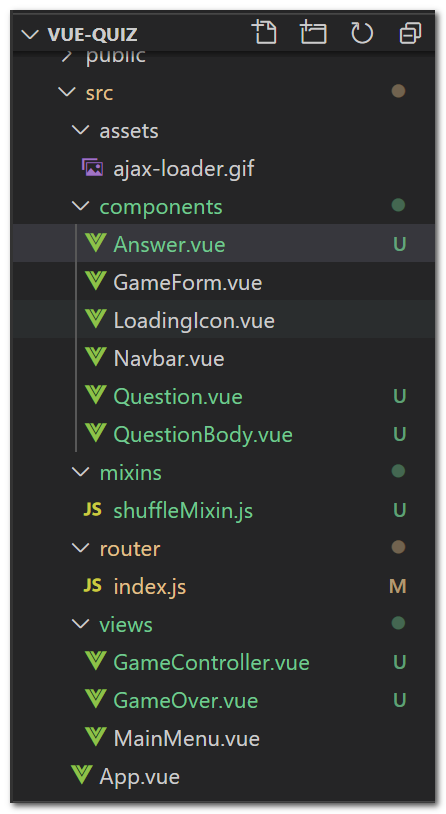Collapse the components folder
446x814 pixels.
pyautogui.click(x=80, y=206)
